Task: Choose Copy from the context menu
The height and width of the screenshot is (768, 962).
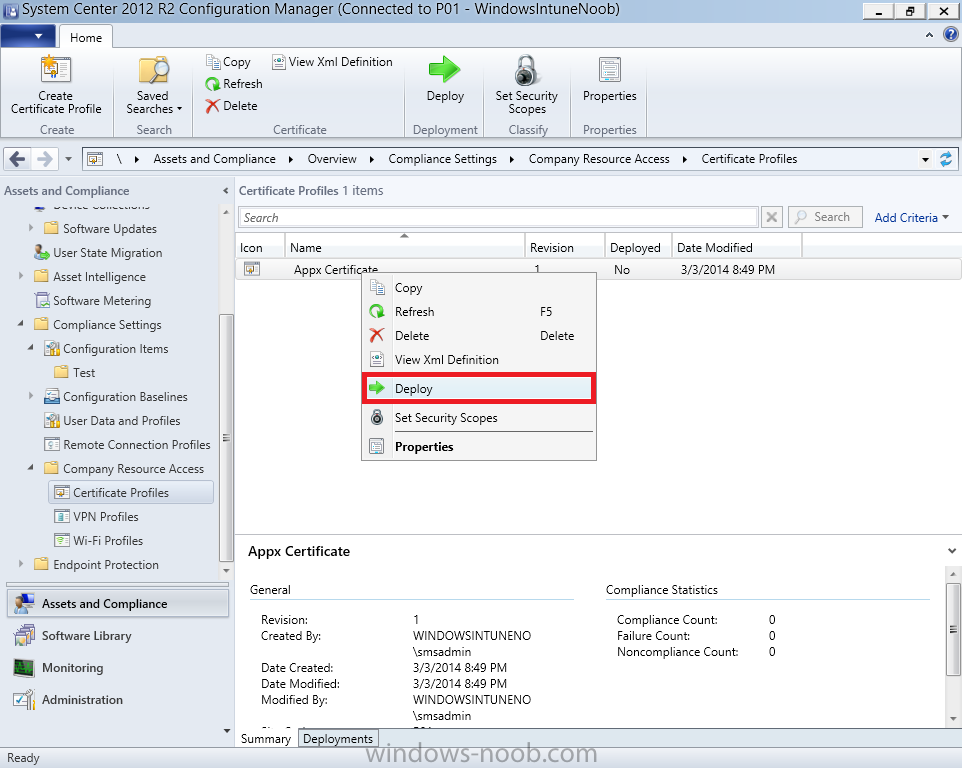Action: coord(479,288)
